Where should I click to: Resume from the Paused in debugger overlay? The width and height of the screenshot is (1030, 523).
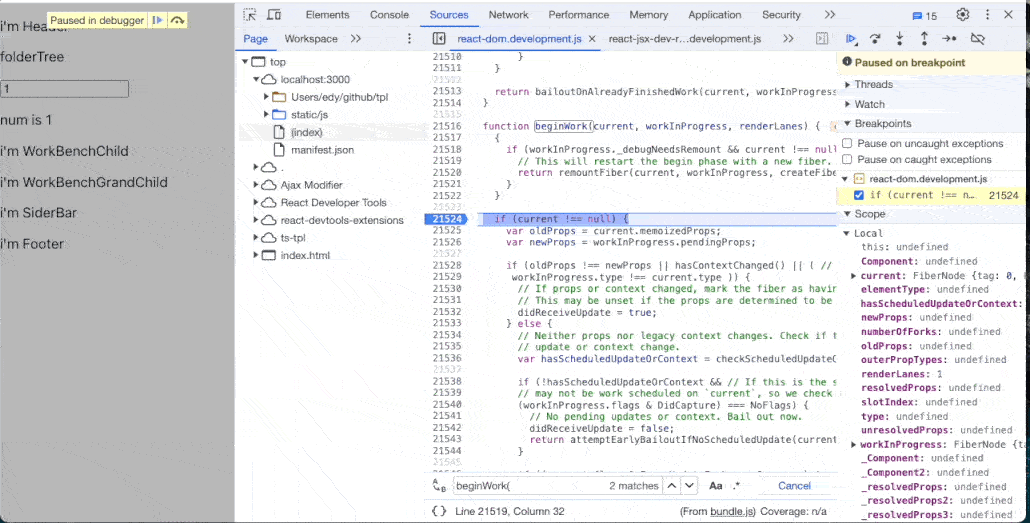coord(158,20)
